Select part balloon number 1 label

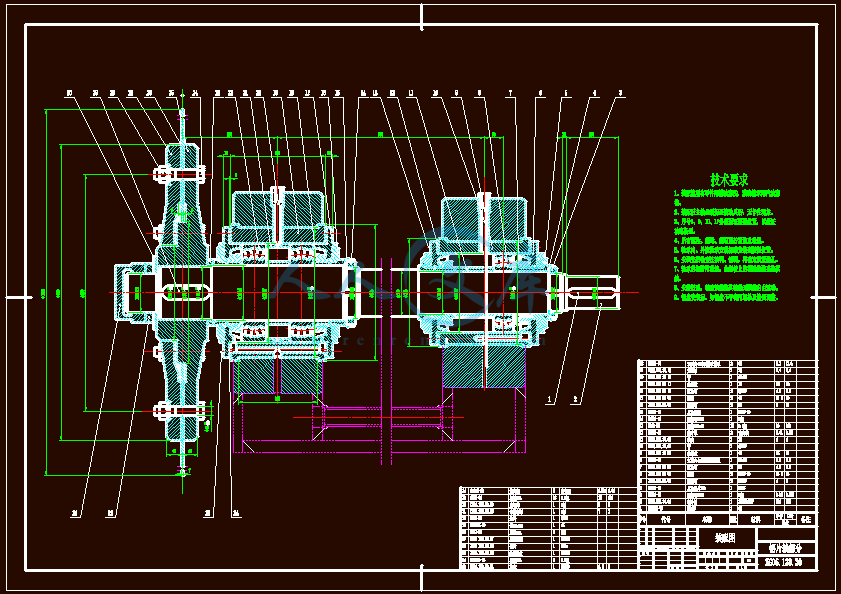(x=549, y=400)
